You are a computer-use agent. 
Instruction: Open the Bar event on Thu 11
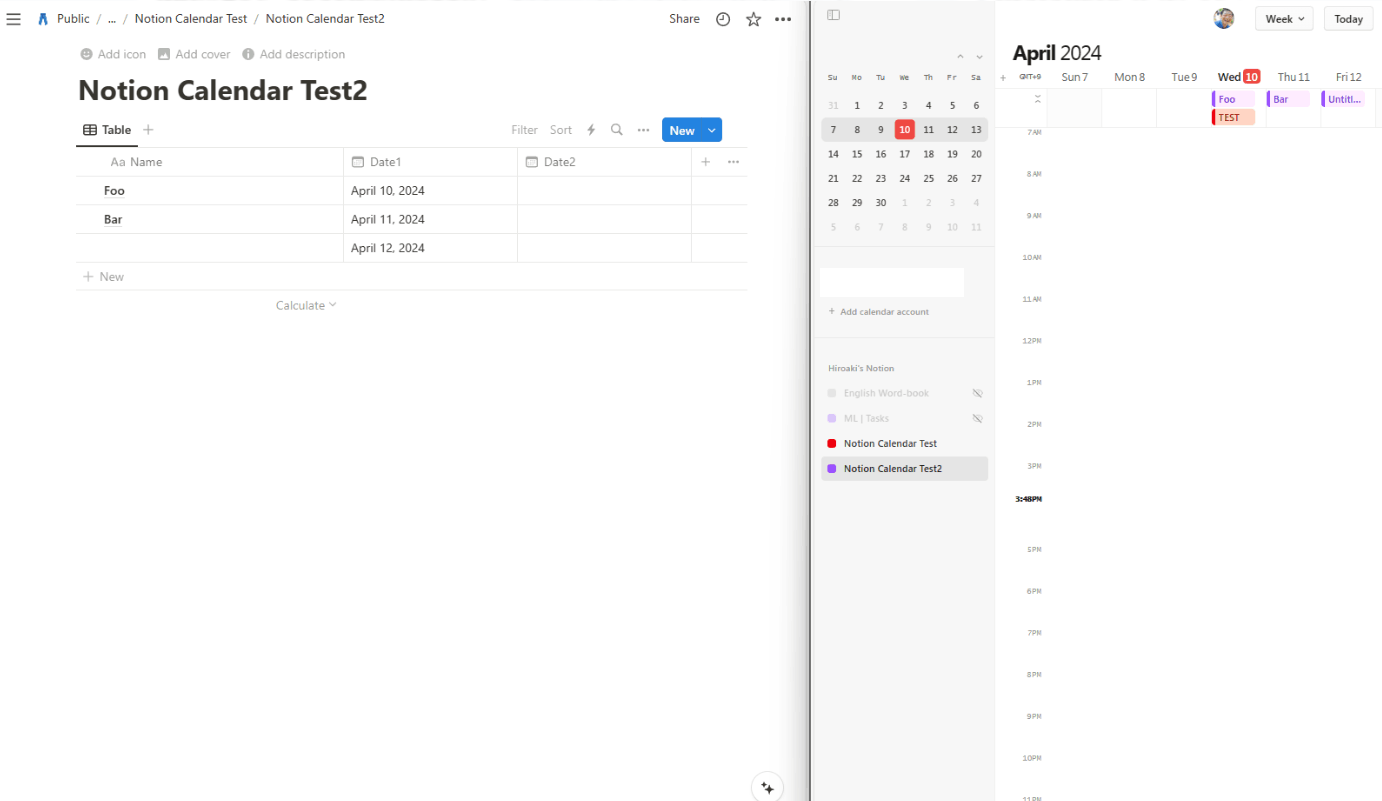click(1288, 99)
